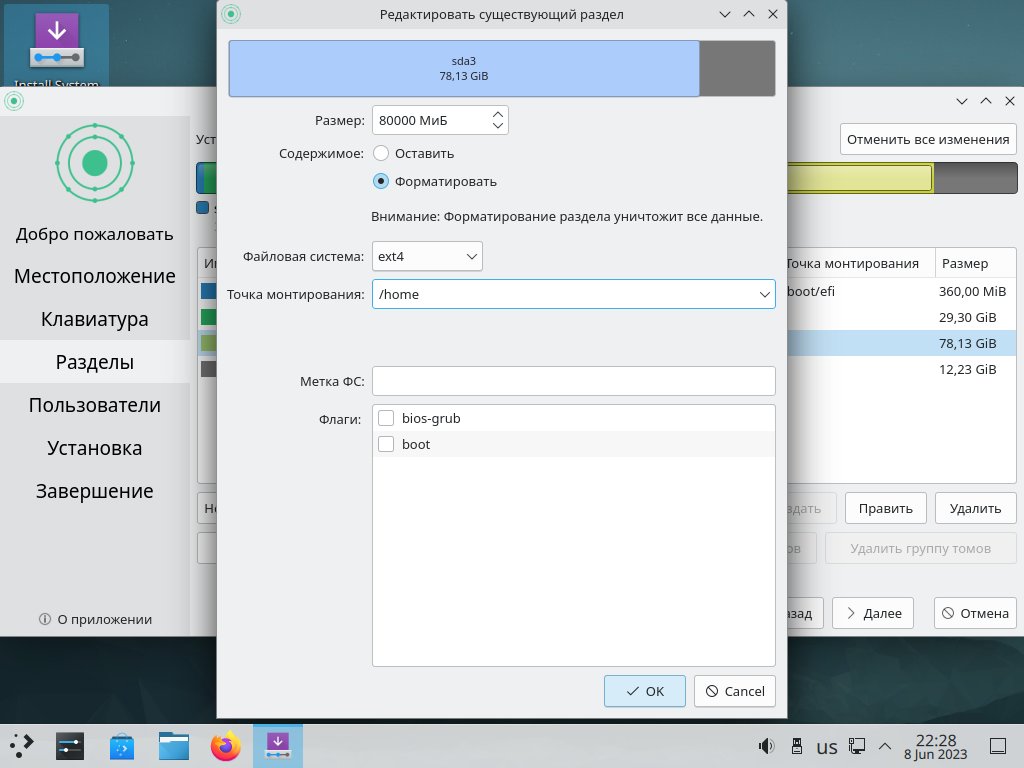Open the application launcher in the taskbar
The height and width of the screenshot is (768, 1024).
coord(21,746)
